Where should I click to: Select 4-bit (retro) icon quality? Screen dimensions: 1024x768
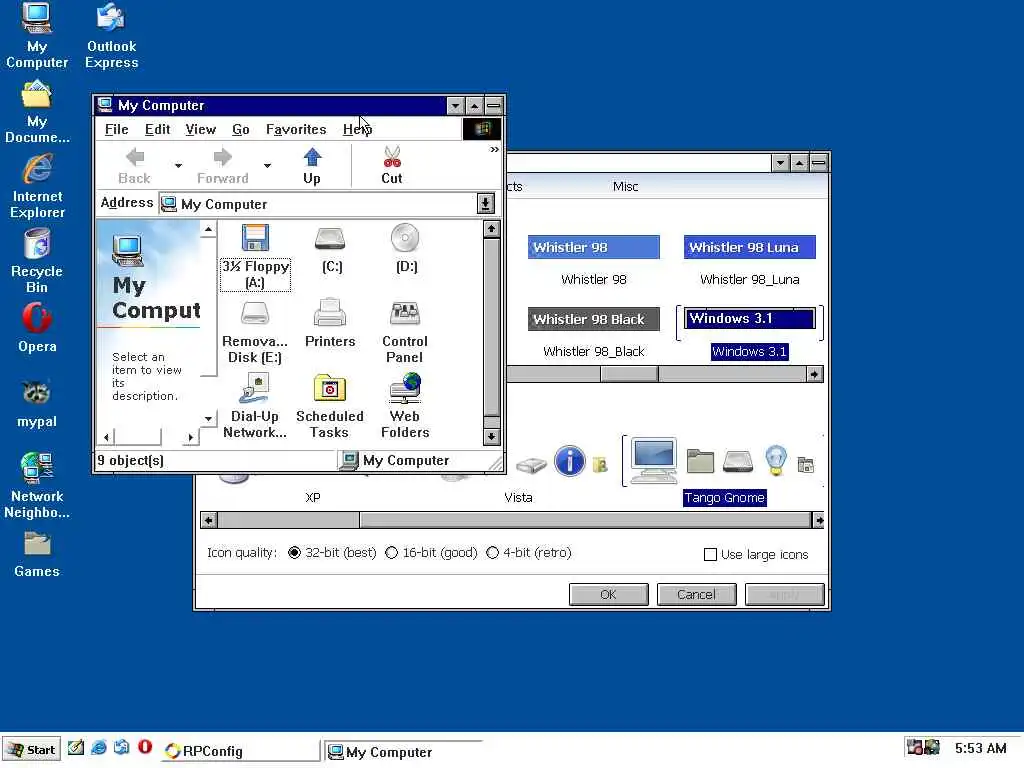coord(529,552)
